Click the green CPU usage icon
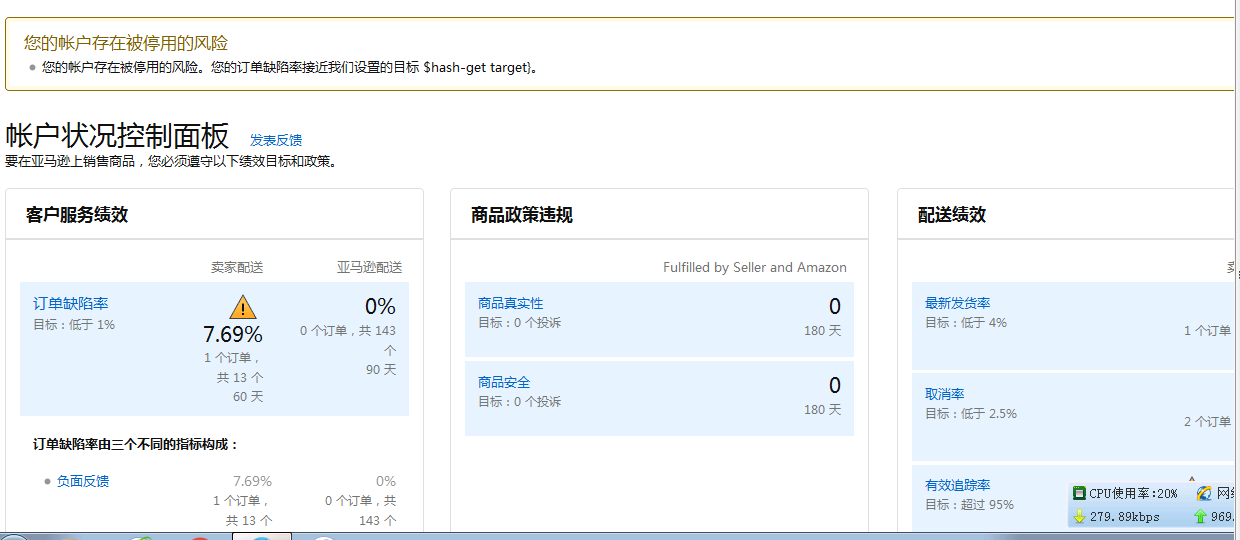The height and width of the screenshot is (540, 1240). point(1079,493)
